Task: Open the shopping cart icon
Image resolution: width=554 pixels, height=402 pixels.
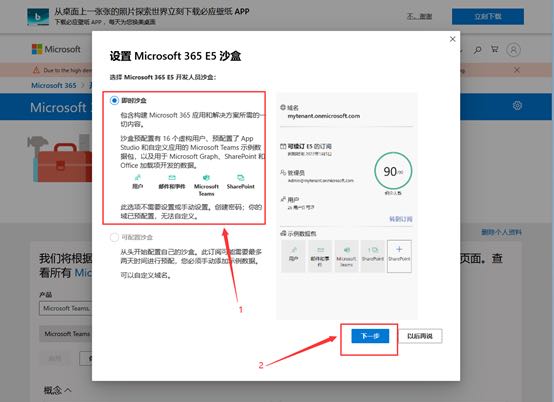Action: pos(495,49)
